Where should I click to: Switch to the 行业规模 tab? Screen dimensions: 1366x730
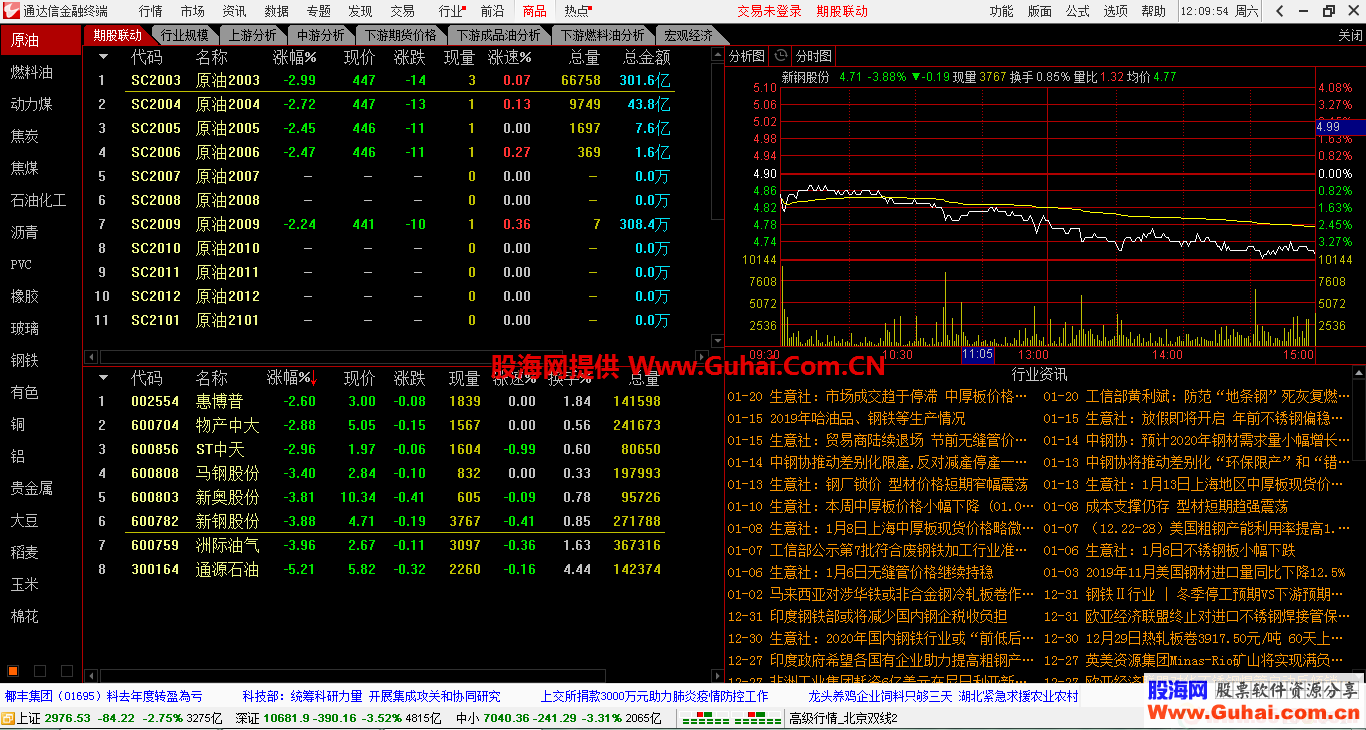(184, 35)
